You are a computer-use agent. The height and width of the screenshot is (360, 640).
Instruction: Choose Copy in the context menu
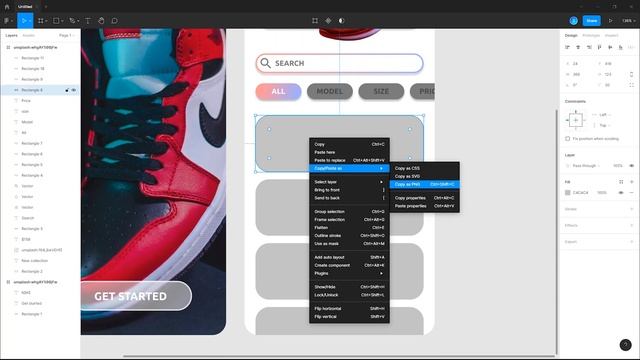(349, 144)
